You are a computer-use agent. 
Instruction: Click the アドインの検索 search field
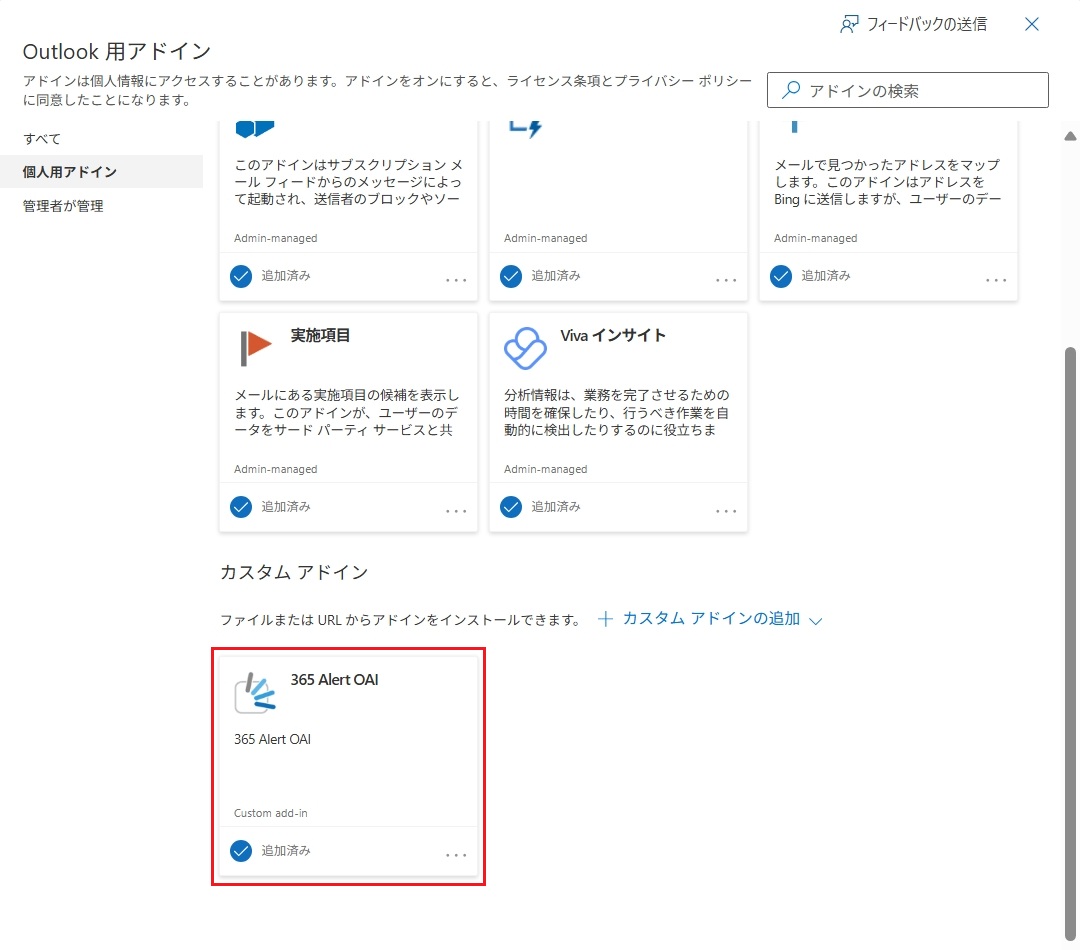click(x=920, y=90)
